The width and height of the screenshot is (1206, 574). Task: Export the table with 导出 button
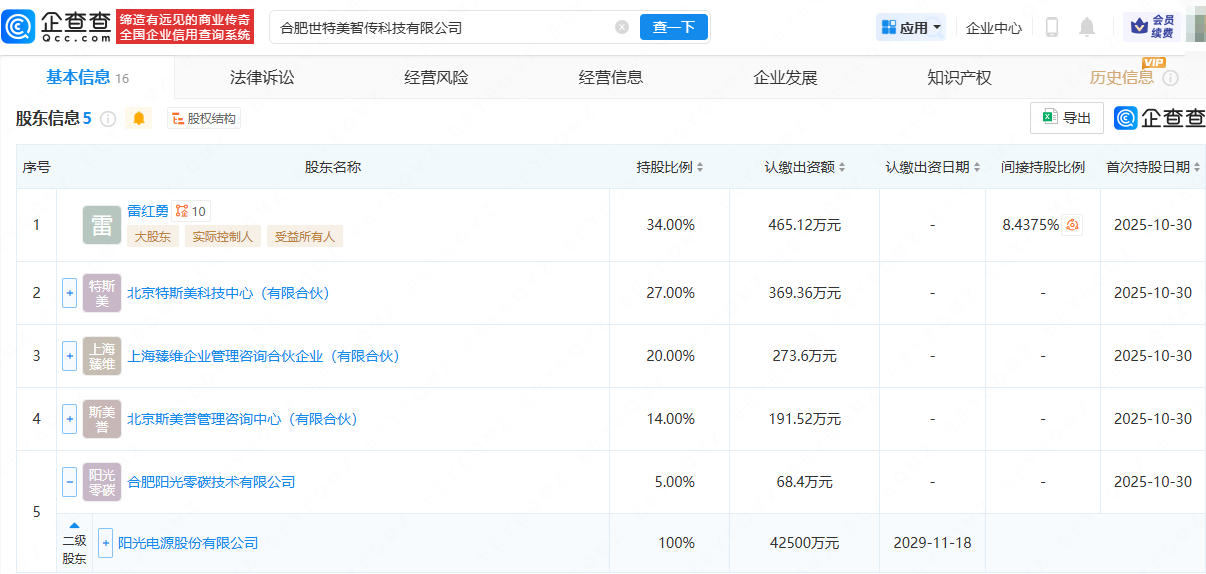(1067, 118)
